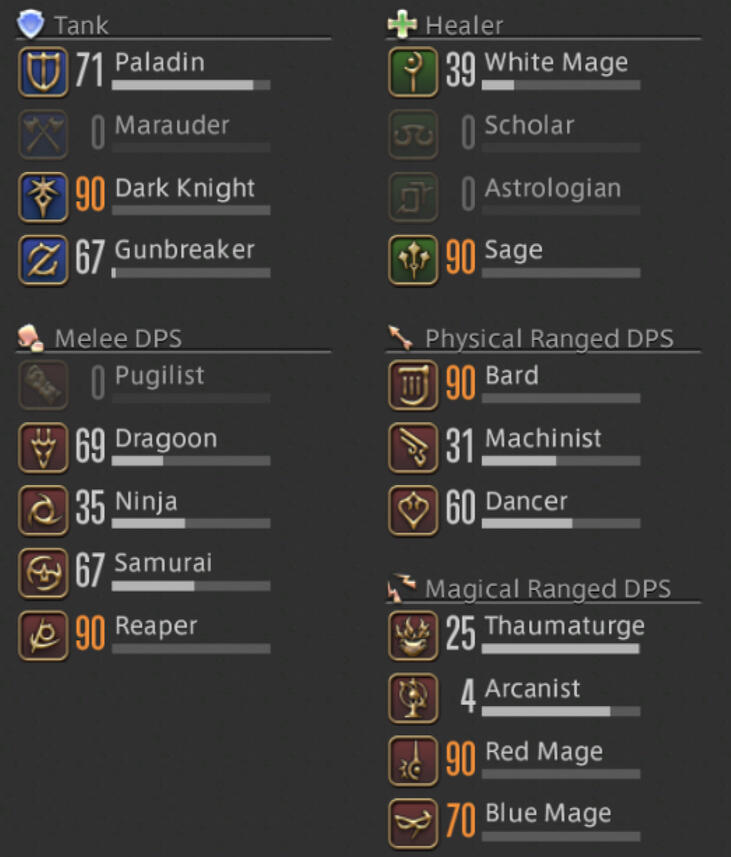Click the Paladin shield job icon
This screenshot has height=857, width=731.
click(43, 72)
